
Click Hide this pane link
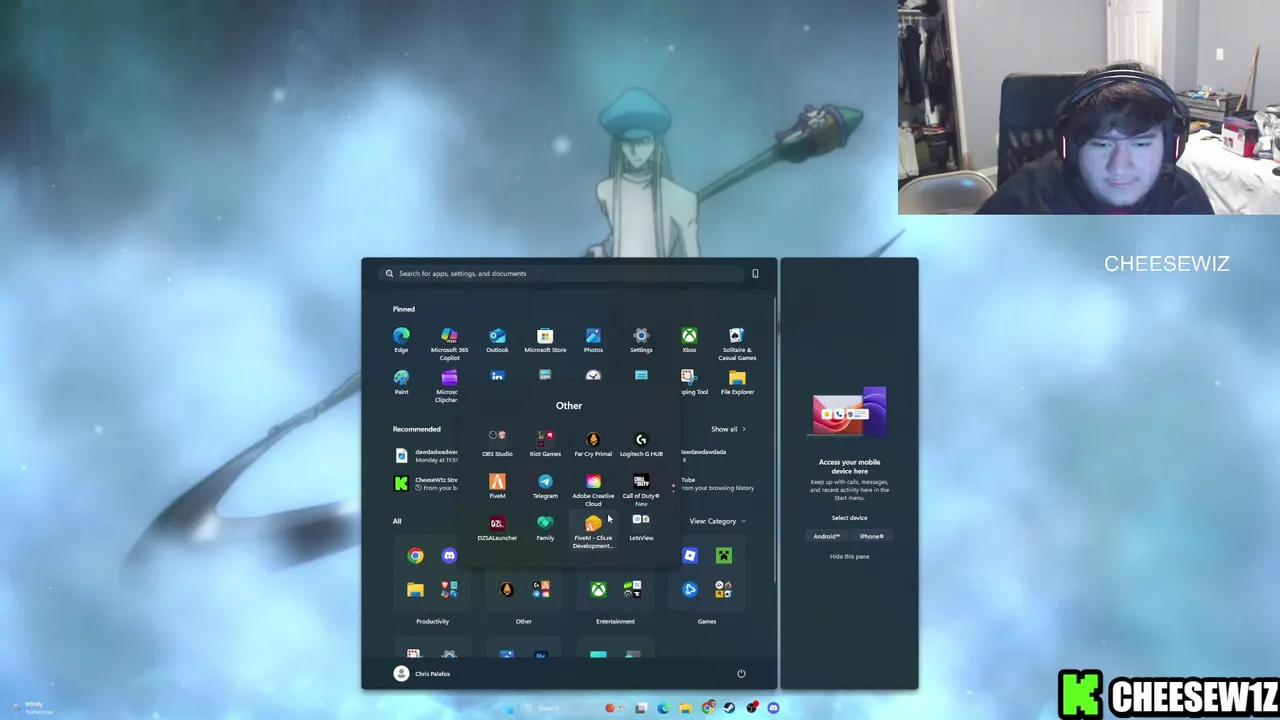[849, 557]
